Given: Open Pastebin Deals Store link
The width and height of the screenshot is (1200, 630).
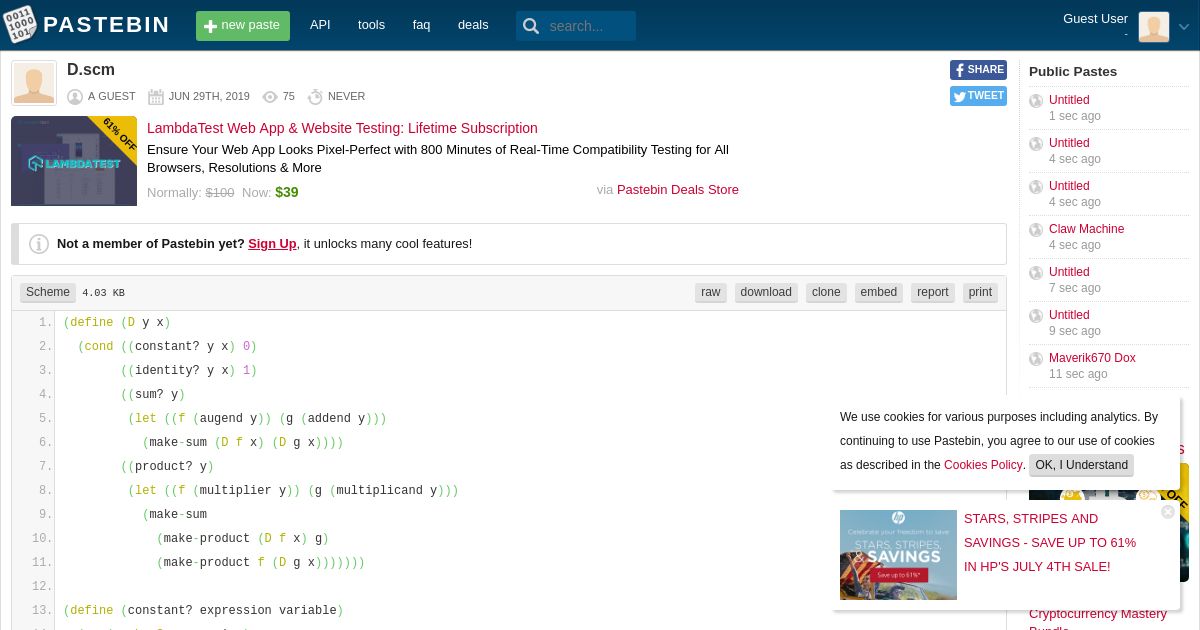Looking at the screenshot, I should click(678, 190).
